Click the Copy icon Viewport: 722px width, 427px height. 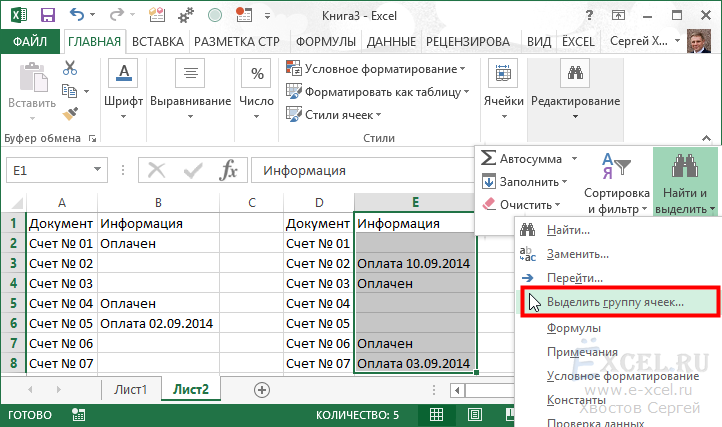(x=70, y=91)
